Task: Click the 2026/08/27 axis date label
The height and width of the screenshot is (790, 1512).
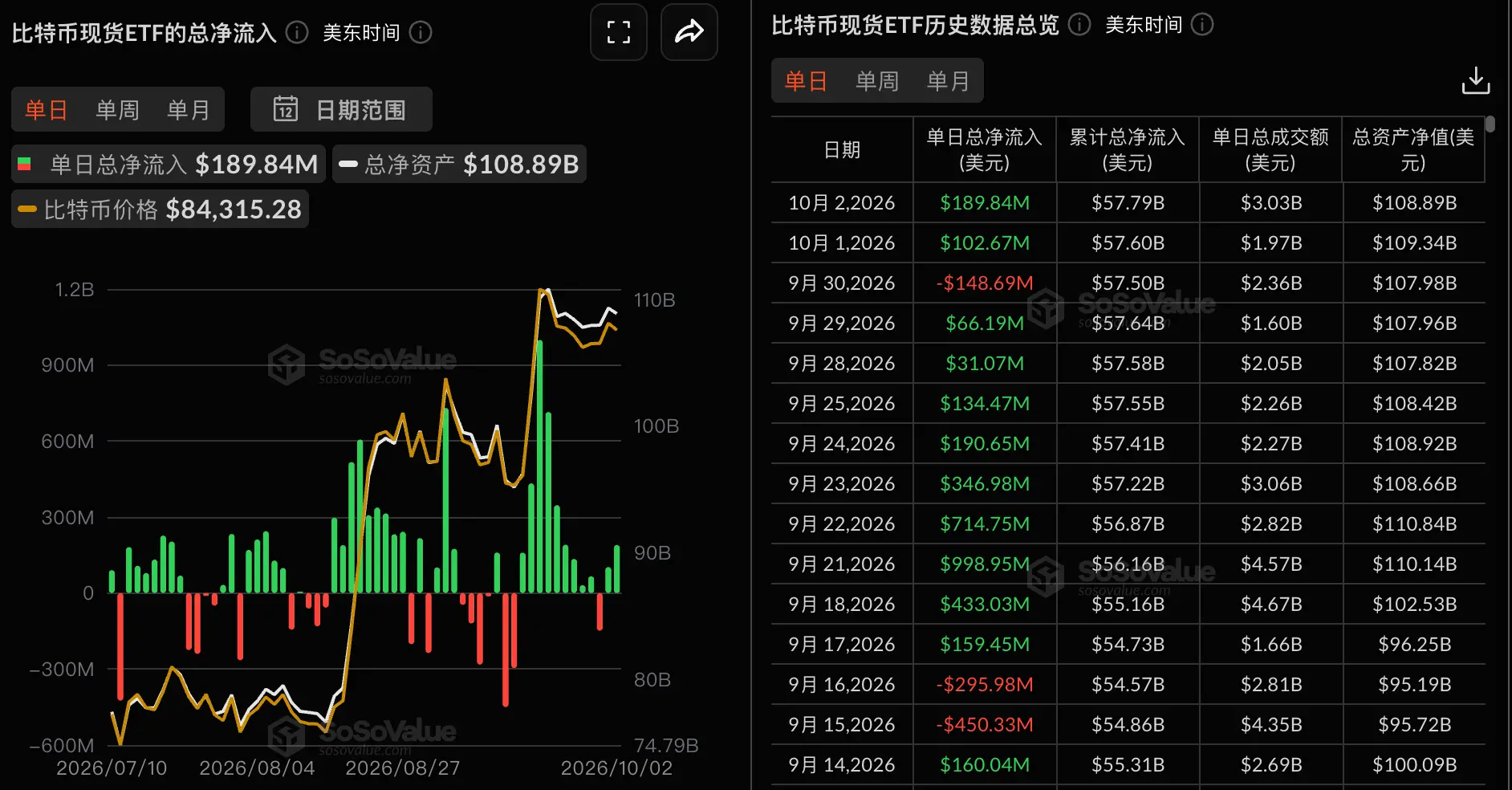Action: click(x=403, y=768)
